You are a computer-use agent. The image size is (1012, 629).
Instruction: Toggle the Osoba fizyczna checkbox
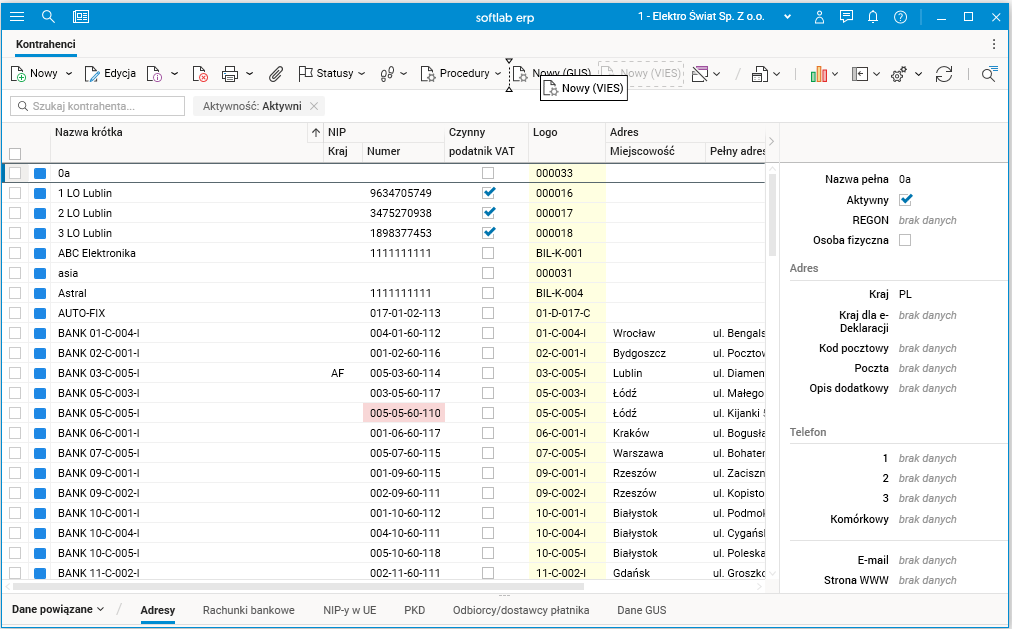coord(905,240)
